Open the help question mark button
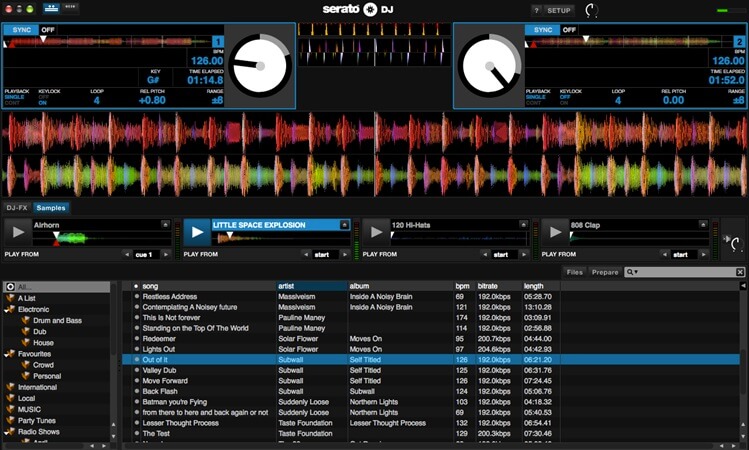 536,10
